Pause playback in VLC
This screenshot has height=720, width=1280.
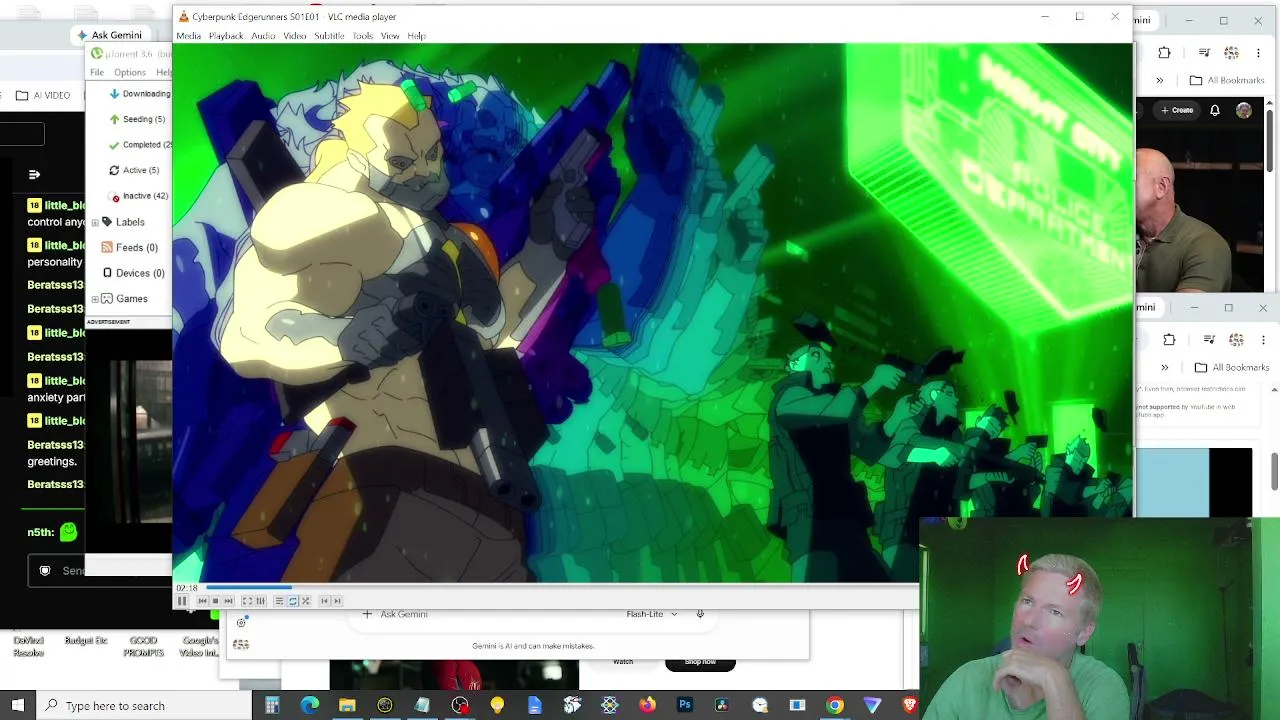[x=182, y=601]
